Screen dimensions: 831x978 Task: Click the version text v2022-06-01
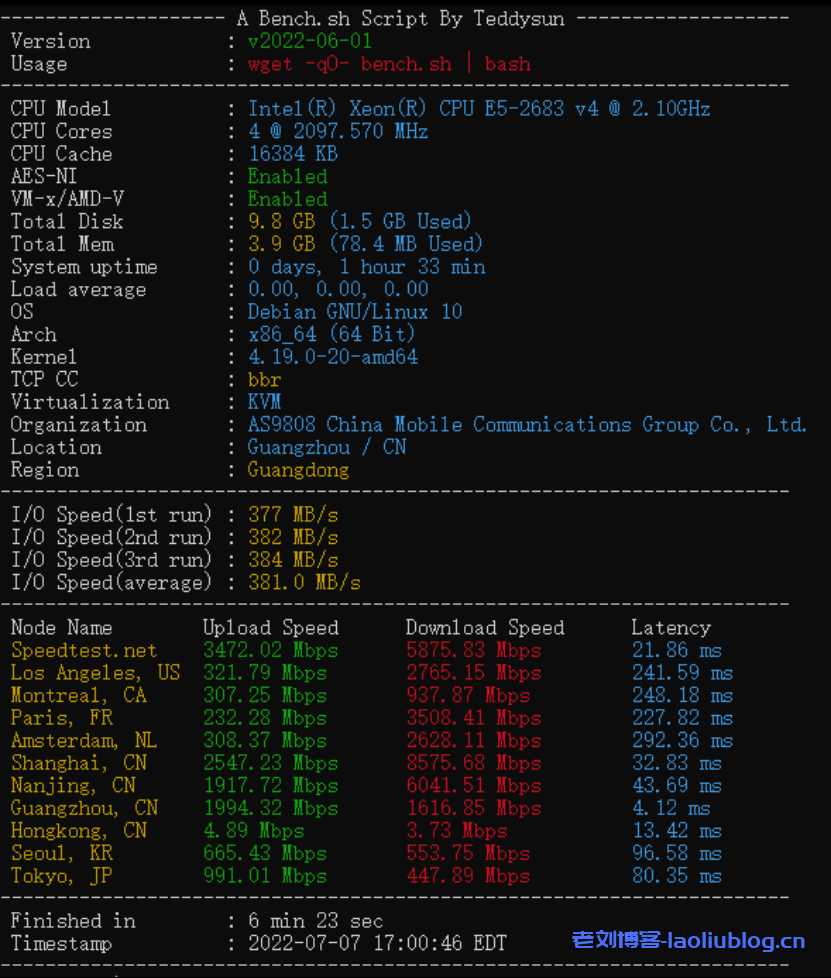[310, 41]
